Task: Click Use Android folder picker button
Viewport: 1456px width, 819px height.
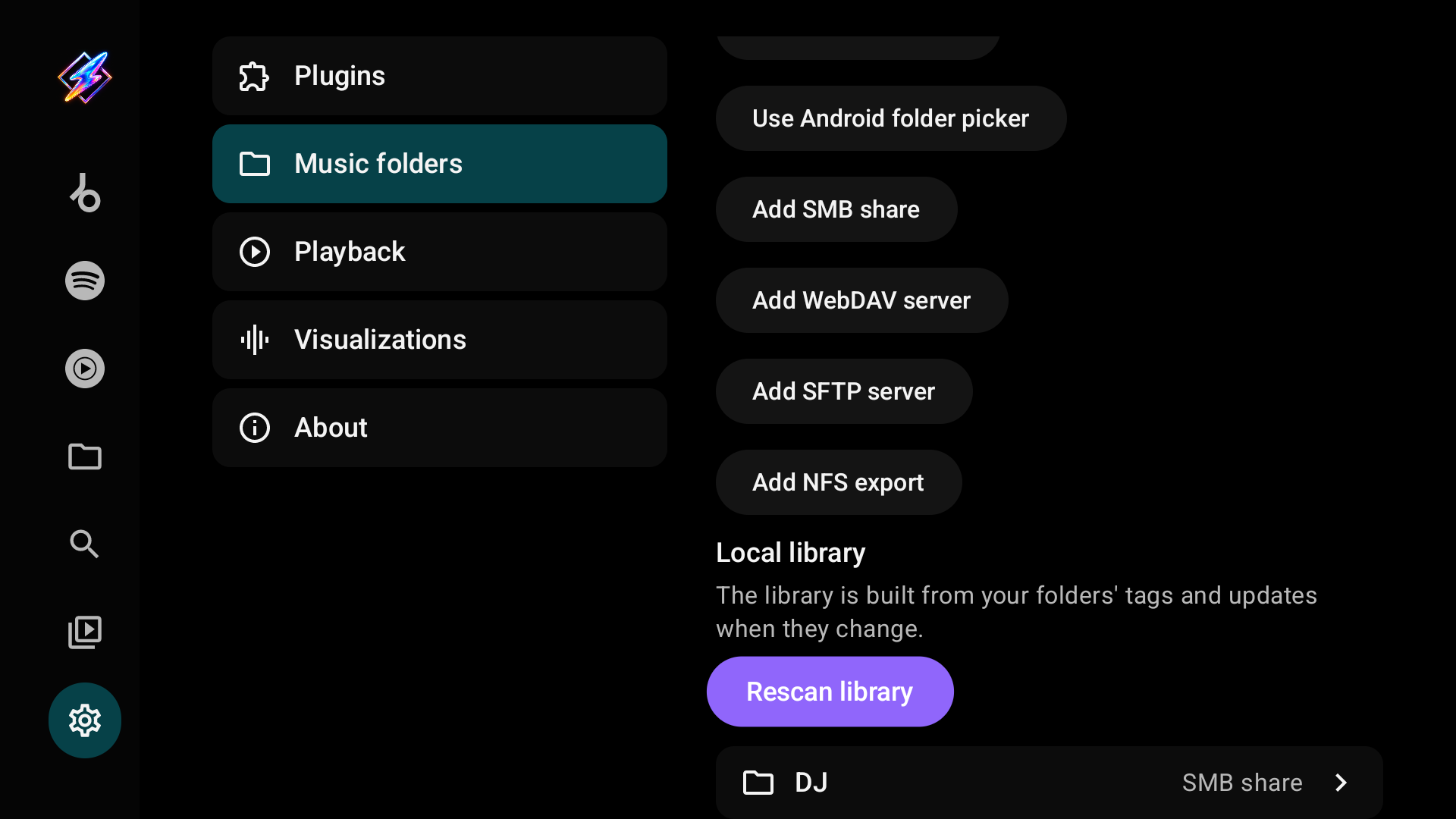Action: click(x=891, y=118)
